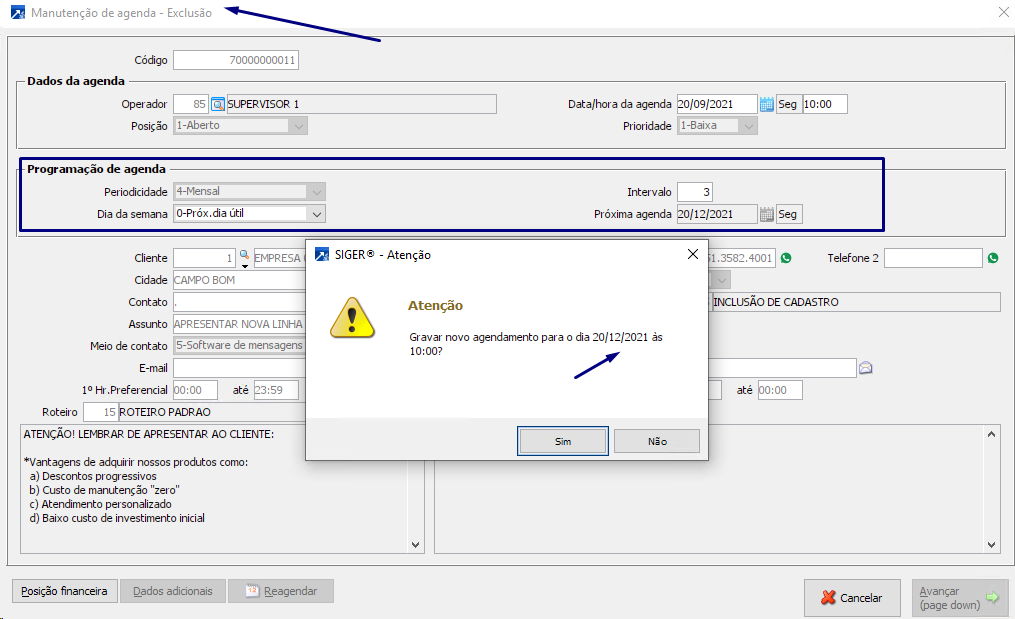Open Posição financeira

[64, 591]
